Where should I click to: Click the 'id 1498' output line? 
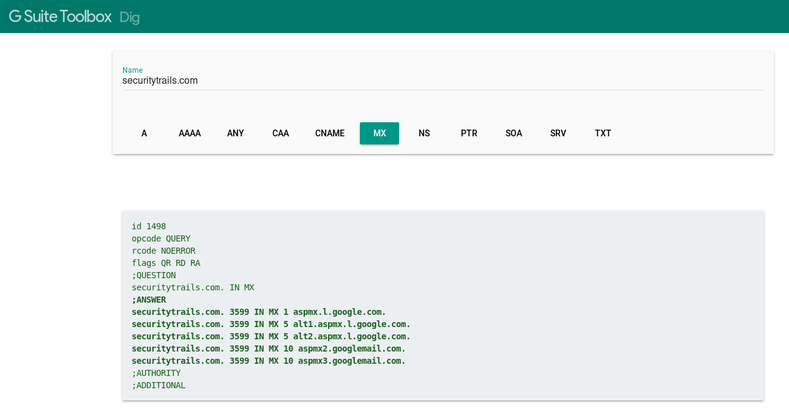click(x=149, y=226)
